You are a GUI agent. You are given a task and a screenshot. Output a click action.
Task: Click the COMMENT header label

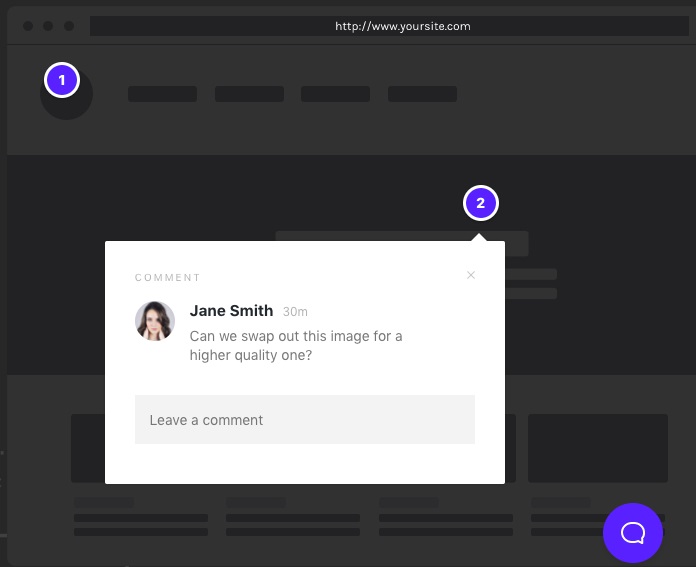click(168, 278)
